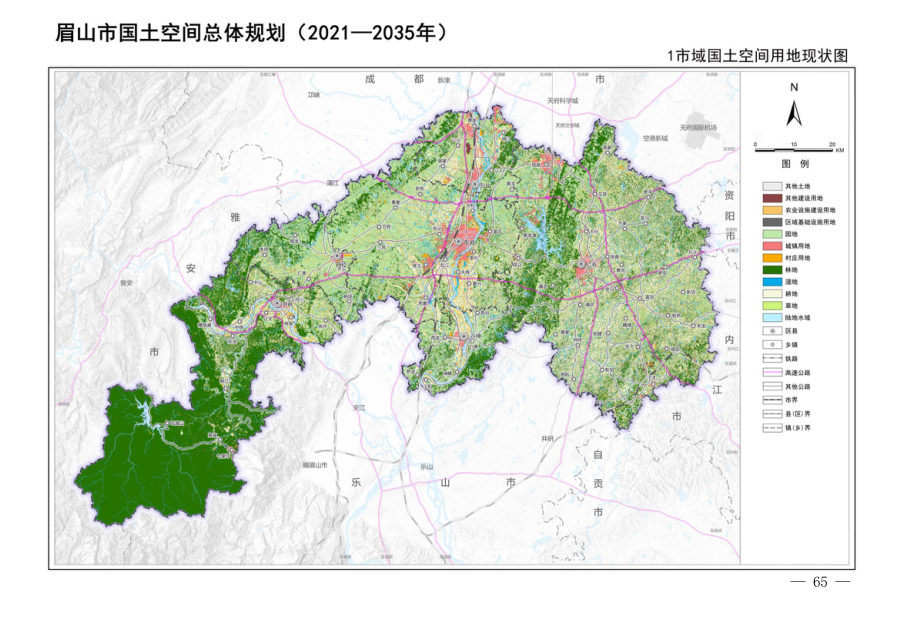This screenshot has width=900, height=637.
Task: Click the 乡镇 township marker symbol in legend
Action: [772, 345]
